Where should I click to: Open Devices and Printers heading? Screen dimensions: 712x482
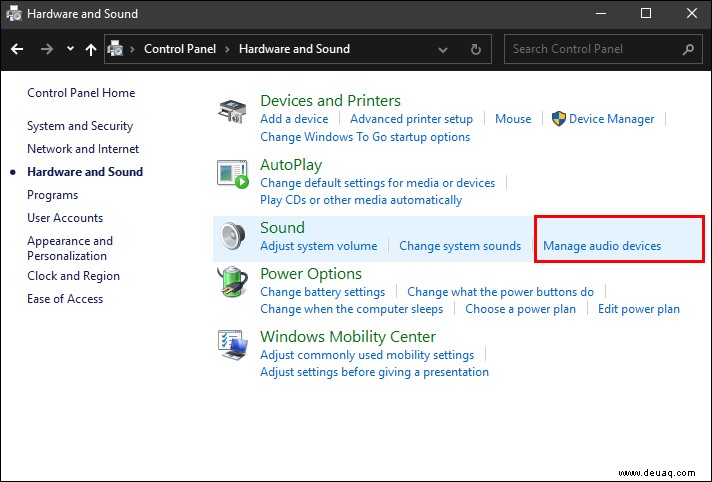(330, 100)
